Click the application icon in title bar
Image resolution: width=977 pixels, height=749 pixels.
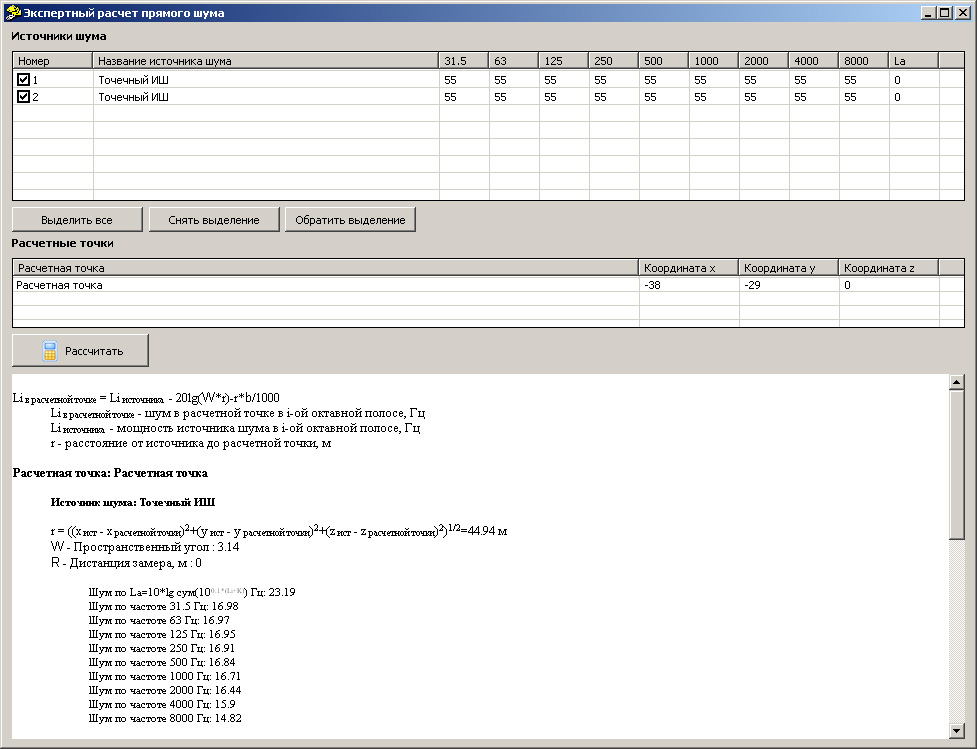(x=13, y=13)
